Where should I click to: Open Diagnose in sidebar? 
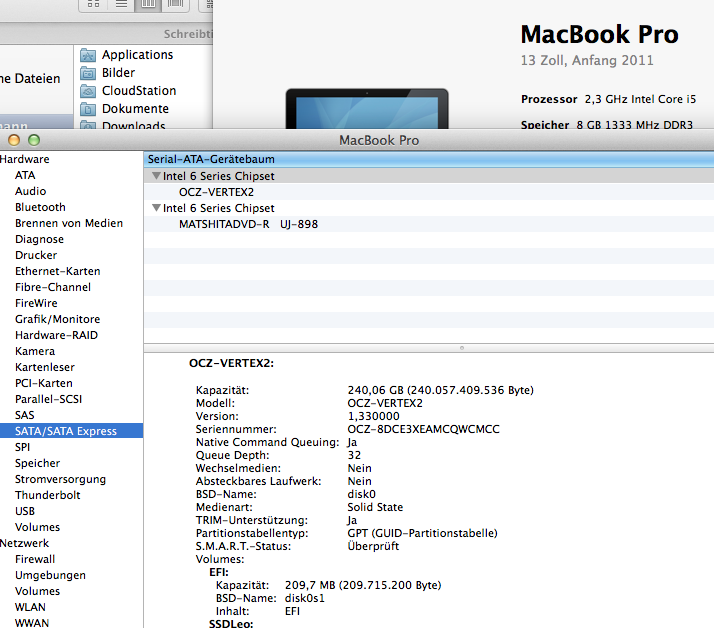point(39,239)
